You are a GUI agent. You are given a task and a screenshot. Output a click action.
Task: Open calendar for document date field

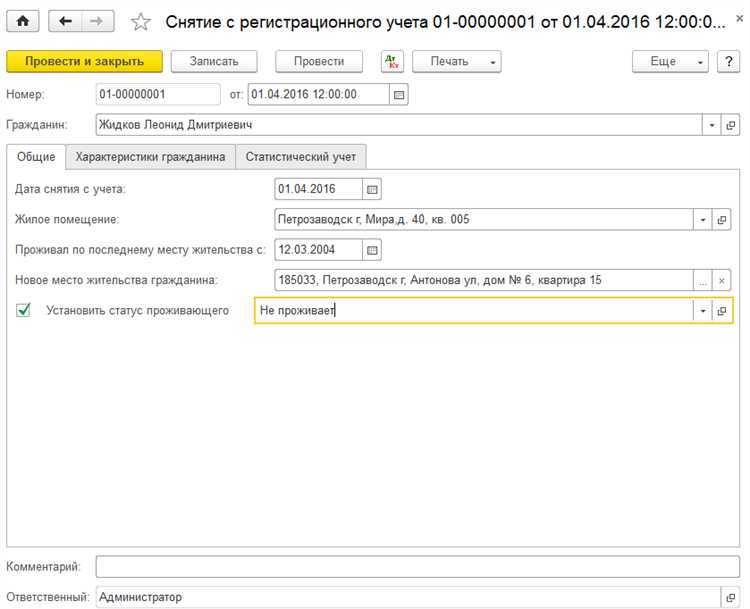pyautogui.click(x=398, y=95)
